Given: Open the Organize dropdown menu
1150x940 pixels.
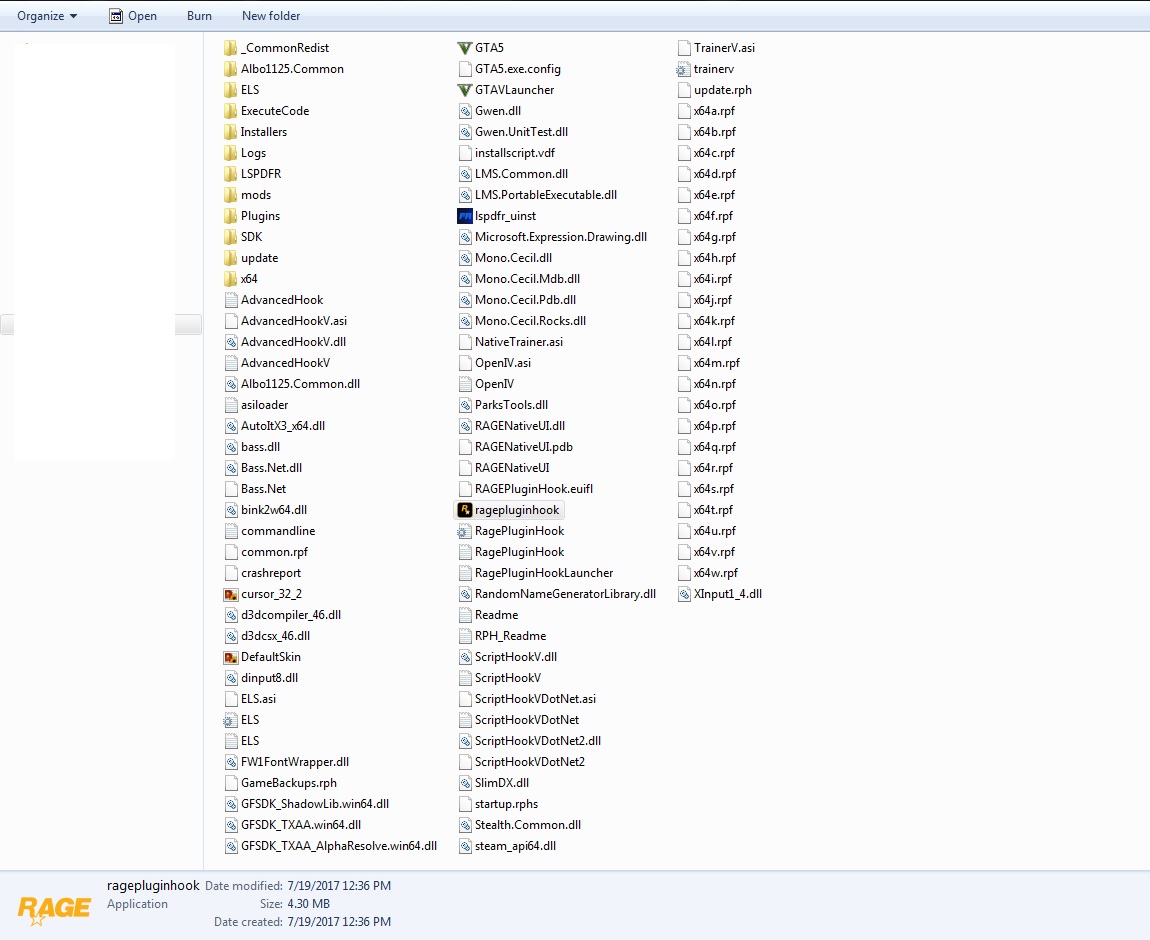Looking at the screenshot, I should click(47, 16).
